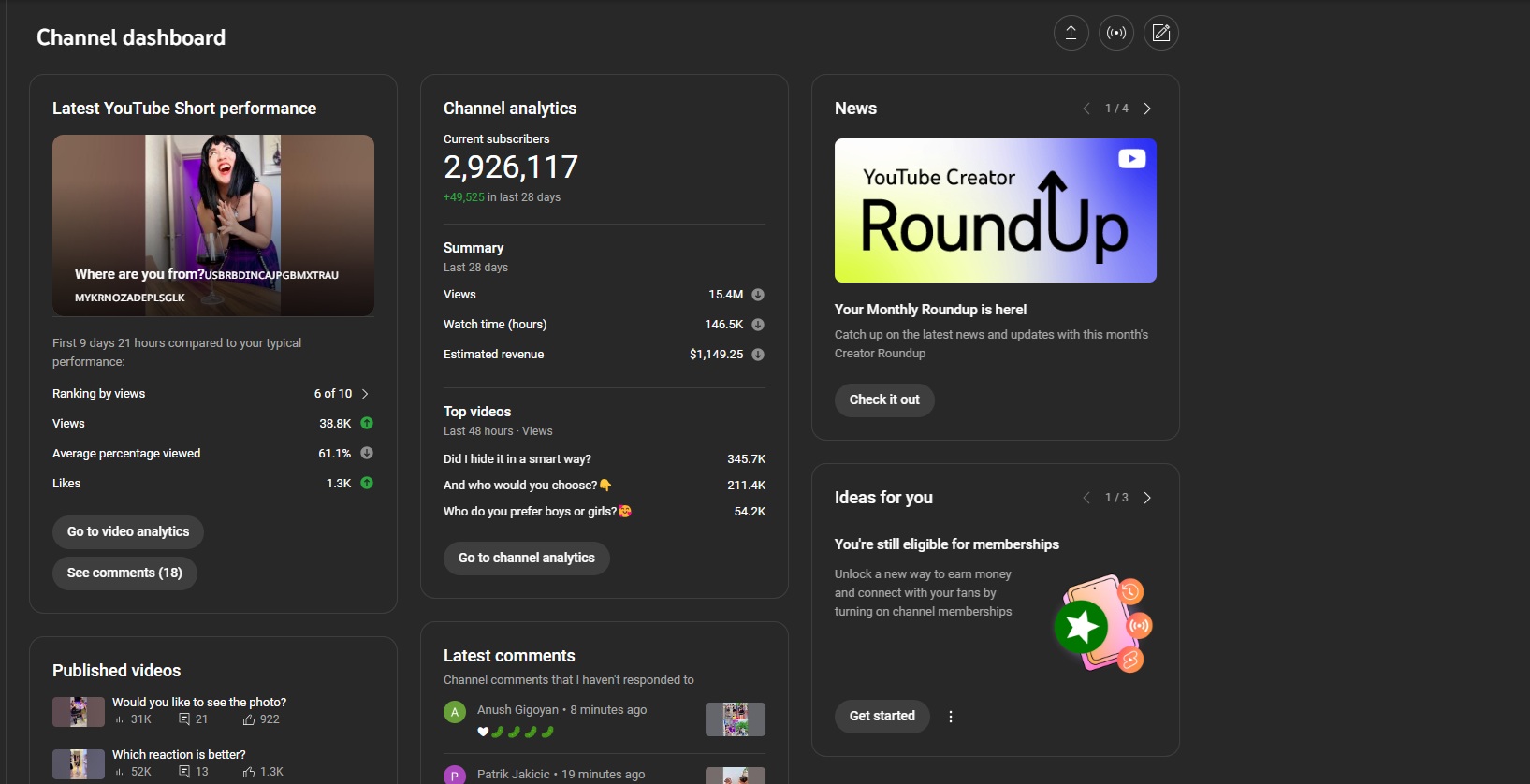Click the thumbs-up icon on Which reaction is better
1530x784 pixels.
(249, 772)
